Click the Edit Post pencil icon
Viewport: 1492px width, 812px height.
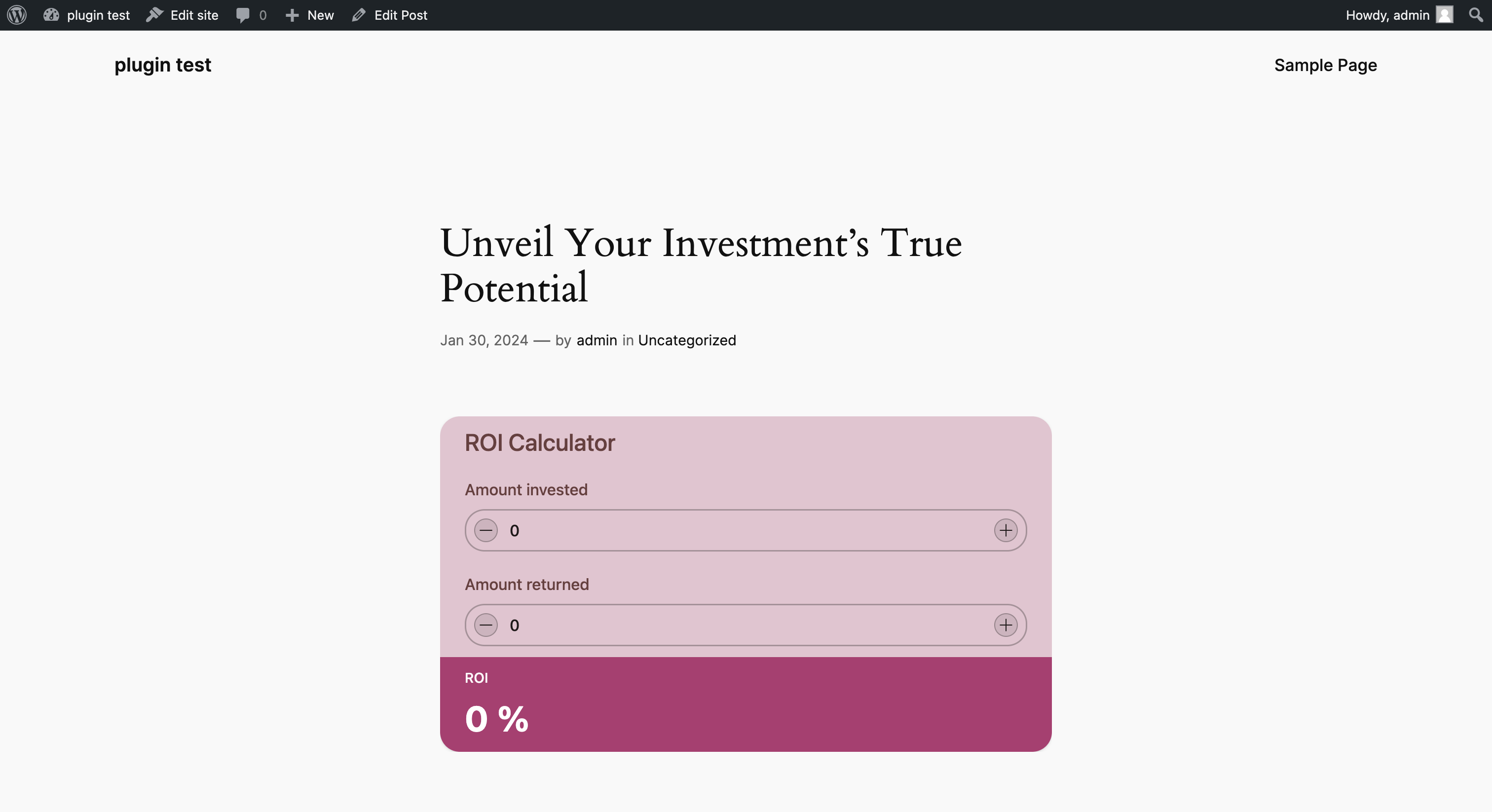(359, 15)
